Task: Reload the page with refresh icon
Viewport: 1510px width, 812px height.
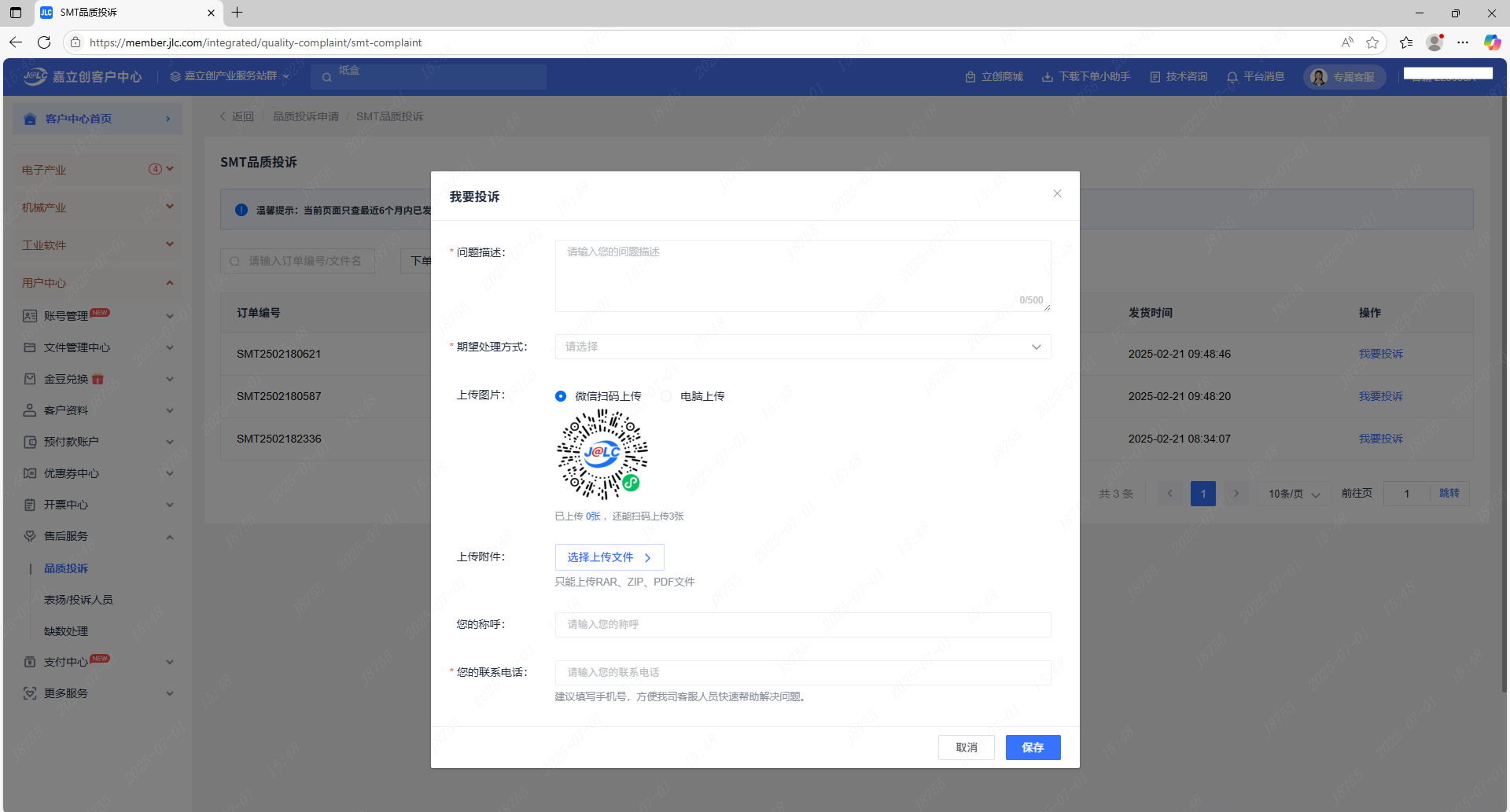Action: click(44, 42)
